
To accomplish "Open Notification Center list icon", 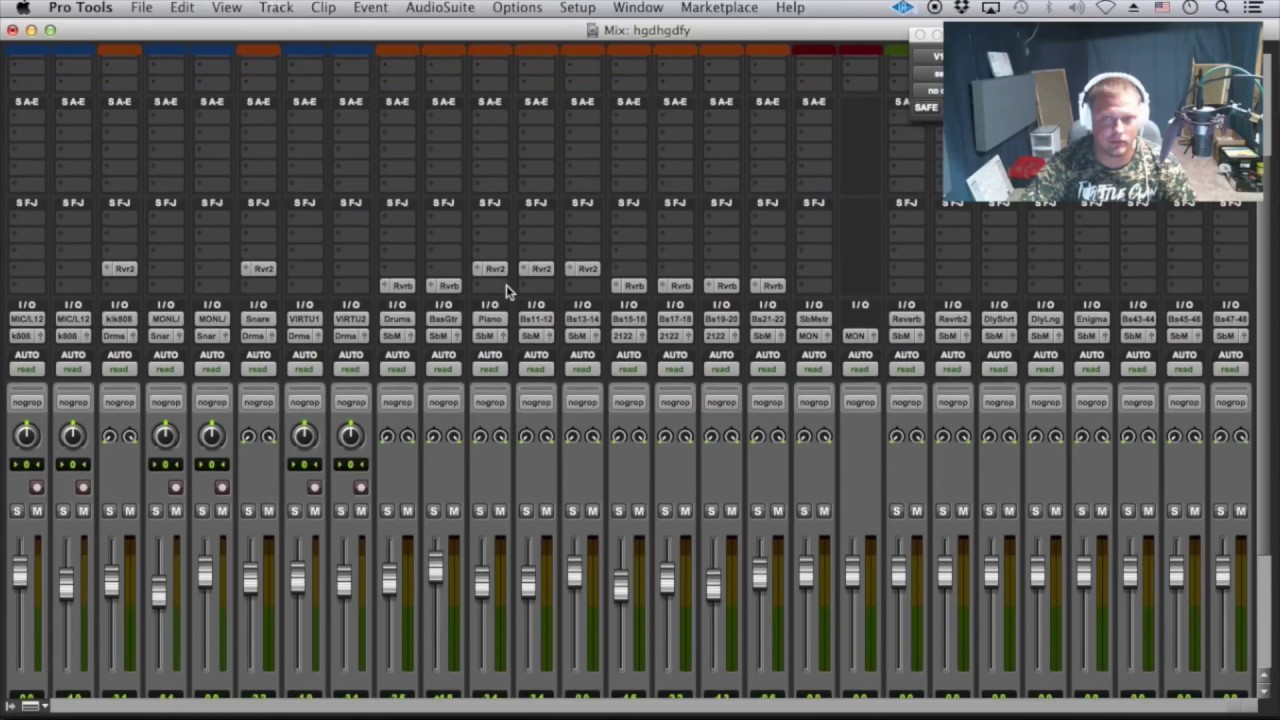I will click(1252, 8).
